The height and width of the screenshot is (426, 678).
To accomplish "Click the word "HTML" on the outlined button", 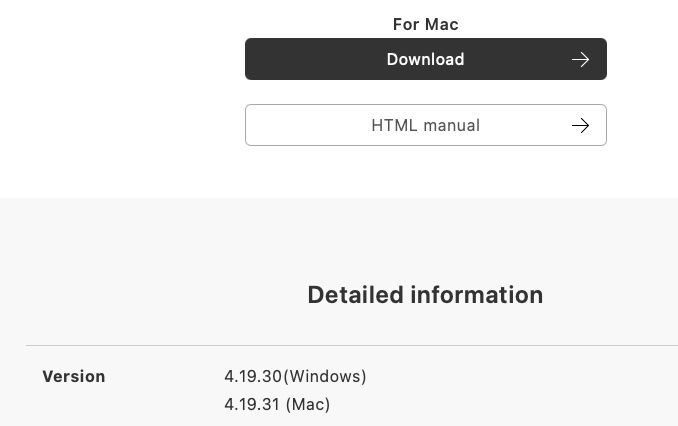I will [393, 126].
